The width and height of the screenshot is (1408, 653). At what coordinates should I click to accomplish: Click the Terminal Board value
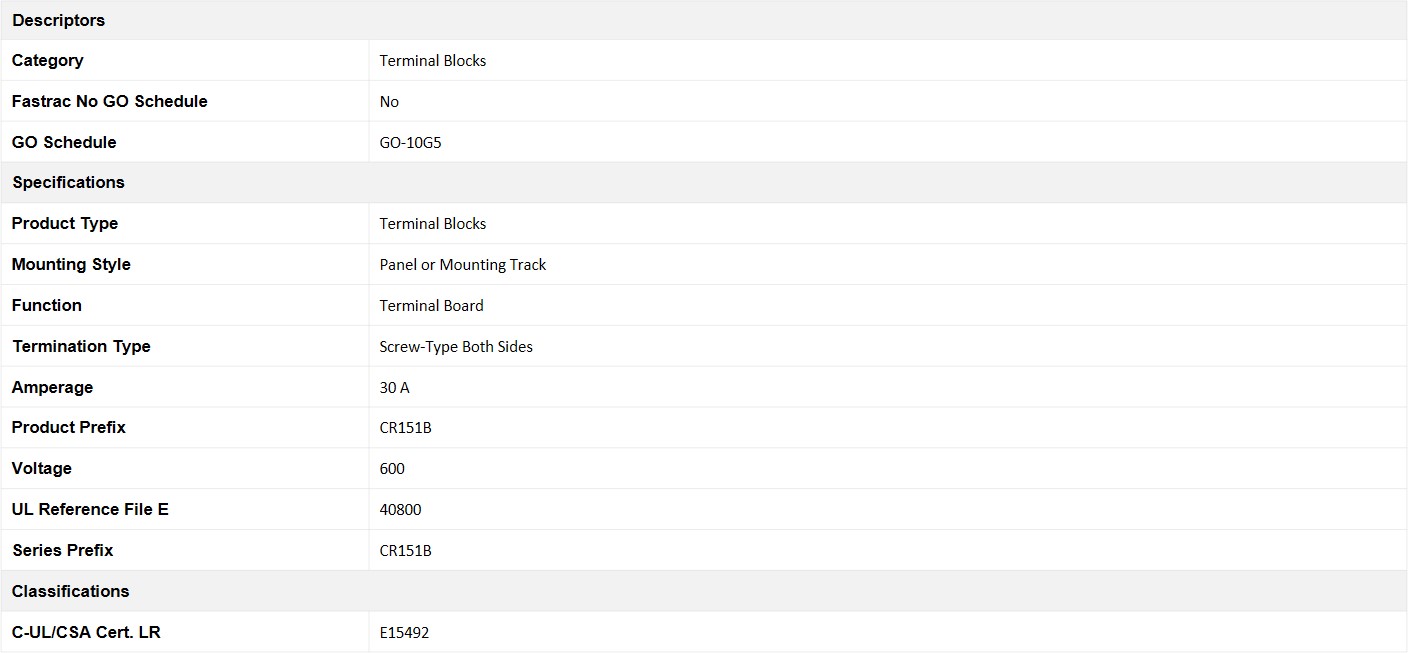coord(431,306)
